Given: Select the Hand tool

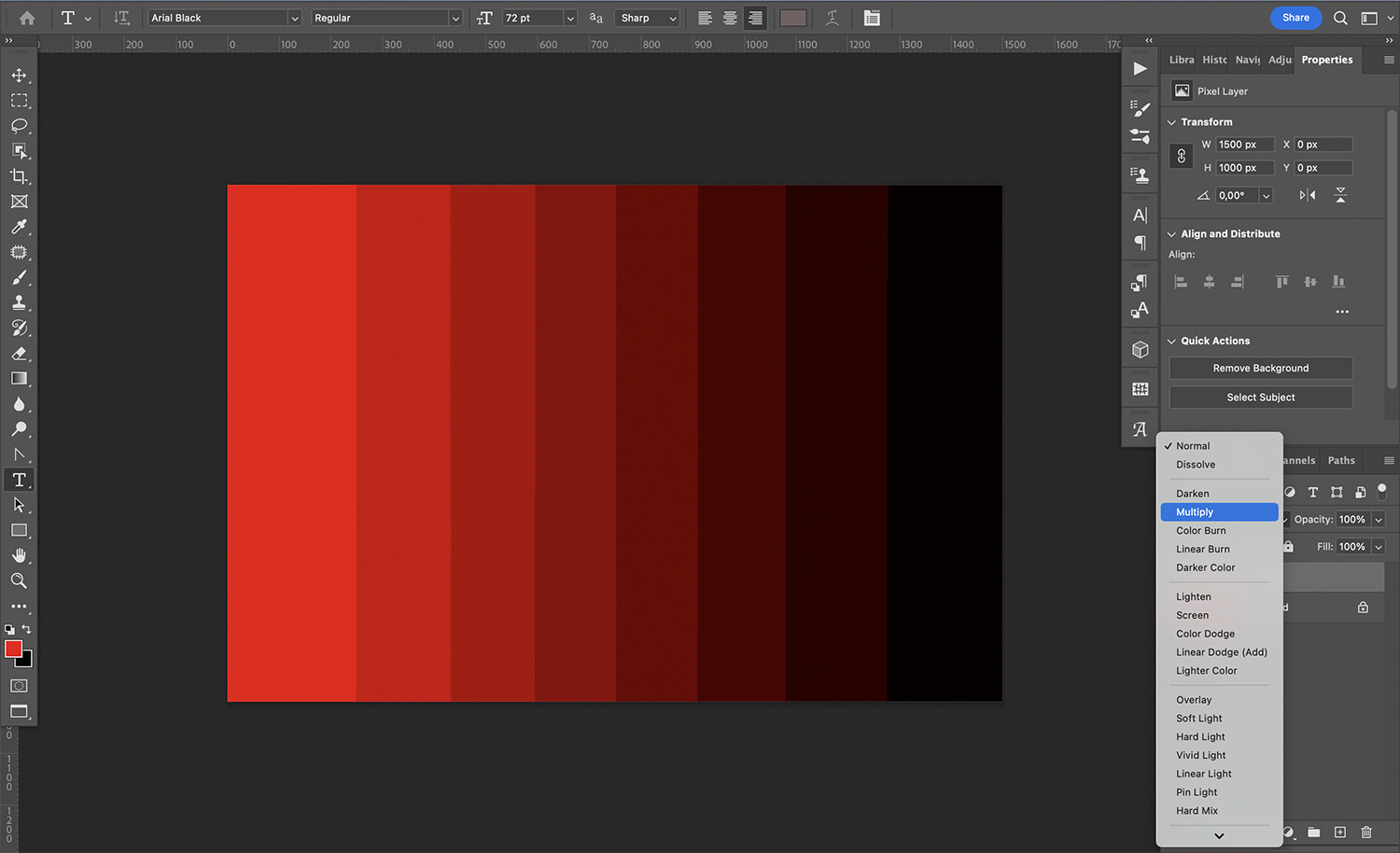Looking at the screenshot, I should (19, 555).
